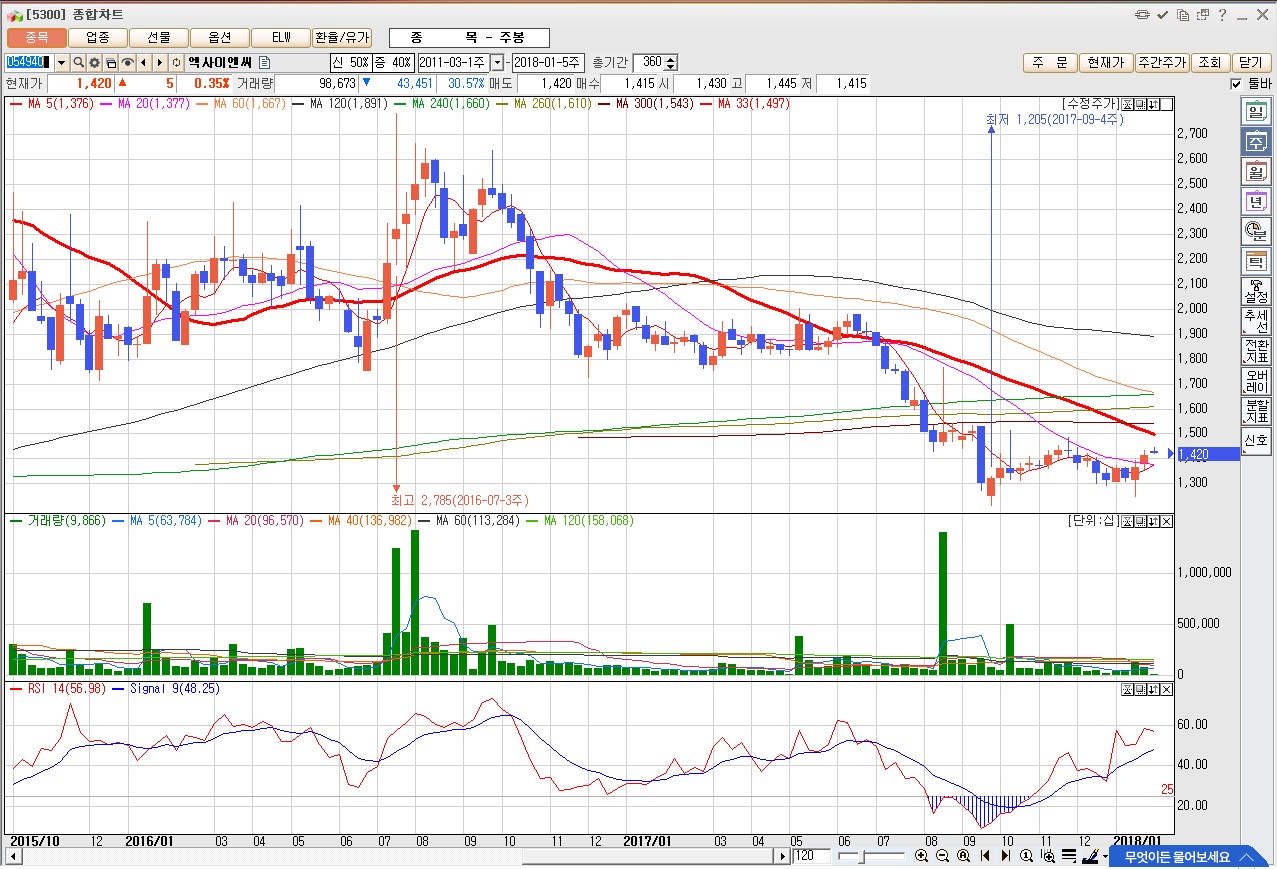The height and width of the screenshot is (869, 1277).
Task: Click the swap arrows icon in price pane header
Action: 1153,104
